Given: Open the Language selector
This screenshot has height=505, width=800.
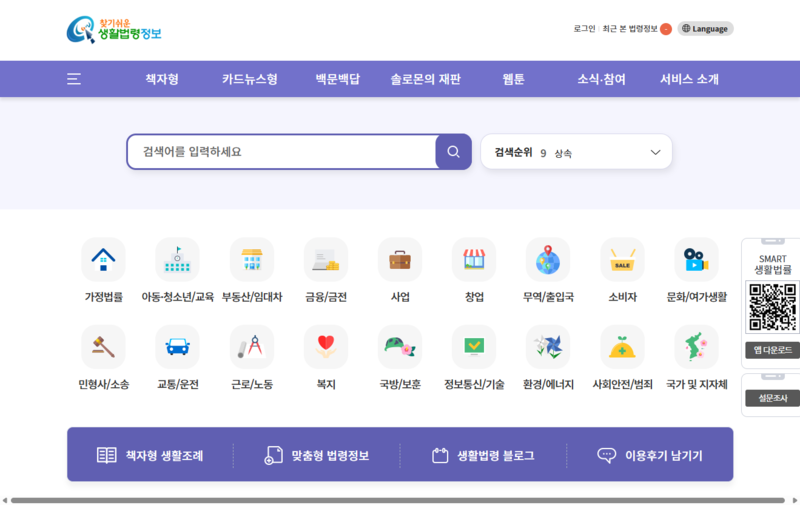Looking at the screenshot, I should (x=705, y=29).
